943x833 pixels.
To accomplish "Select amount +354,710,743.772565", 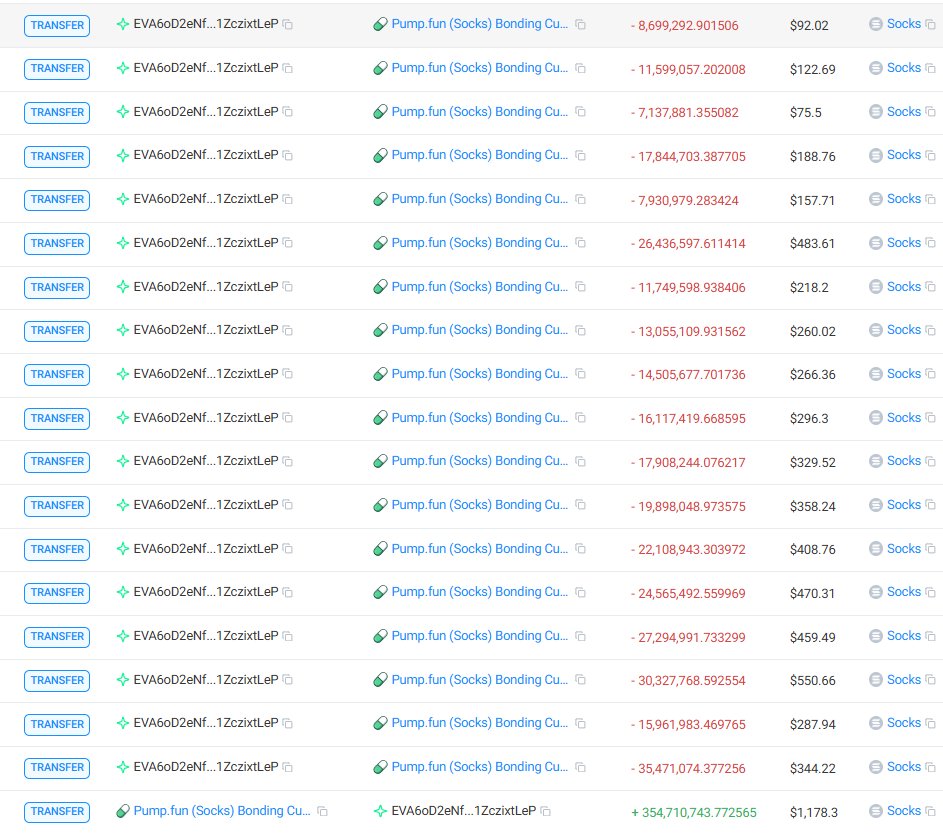I will [693, 813].
